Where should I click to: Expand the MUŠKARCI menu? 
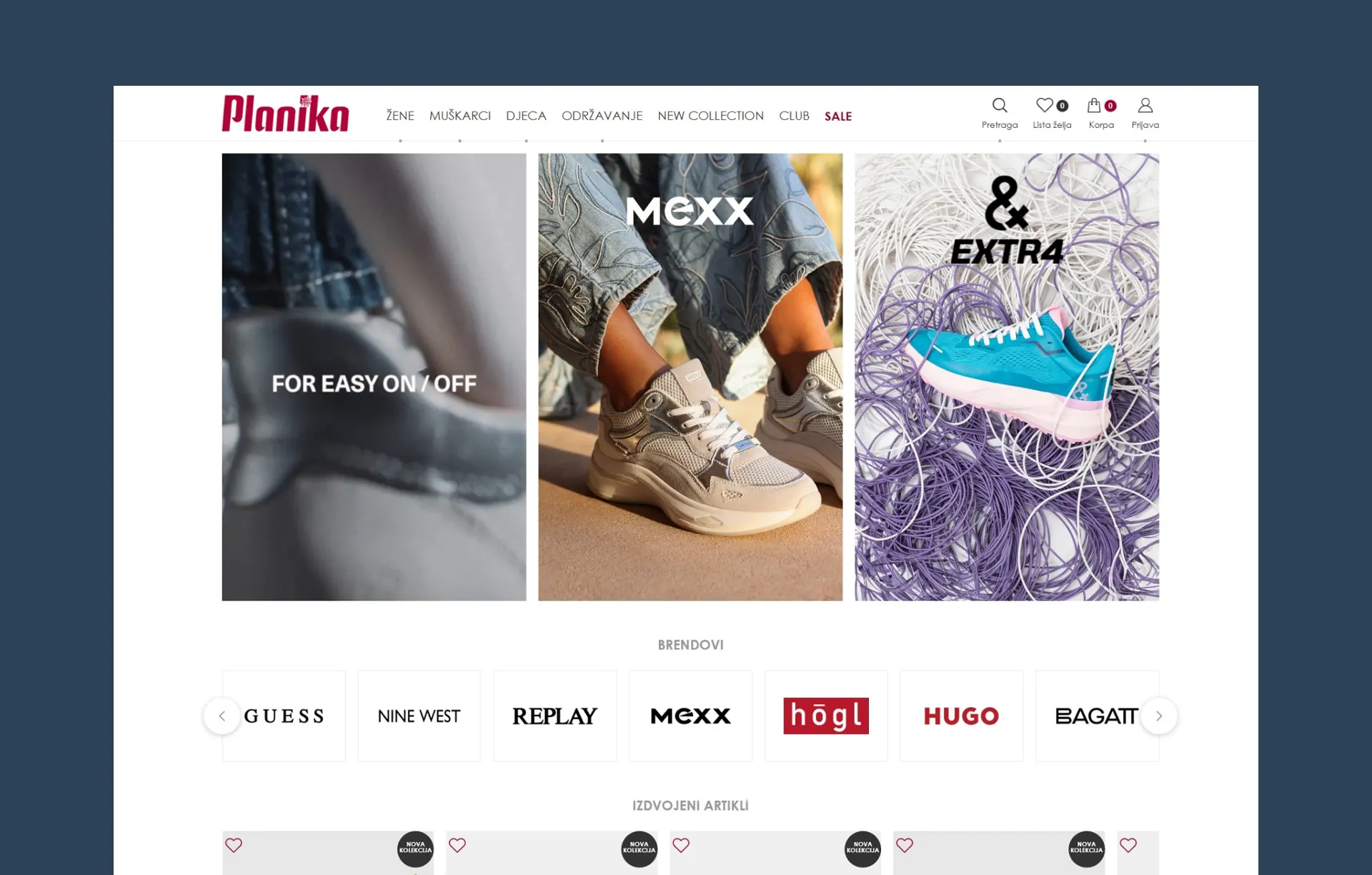click(x=459, y=116)
